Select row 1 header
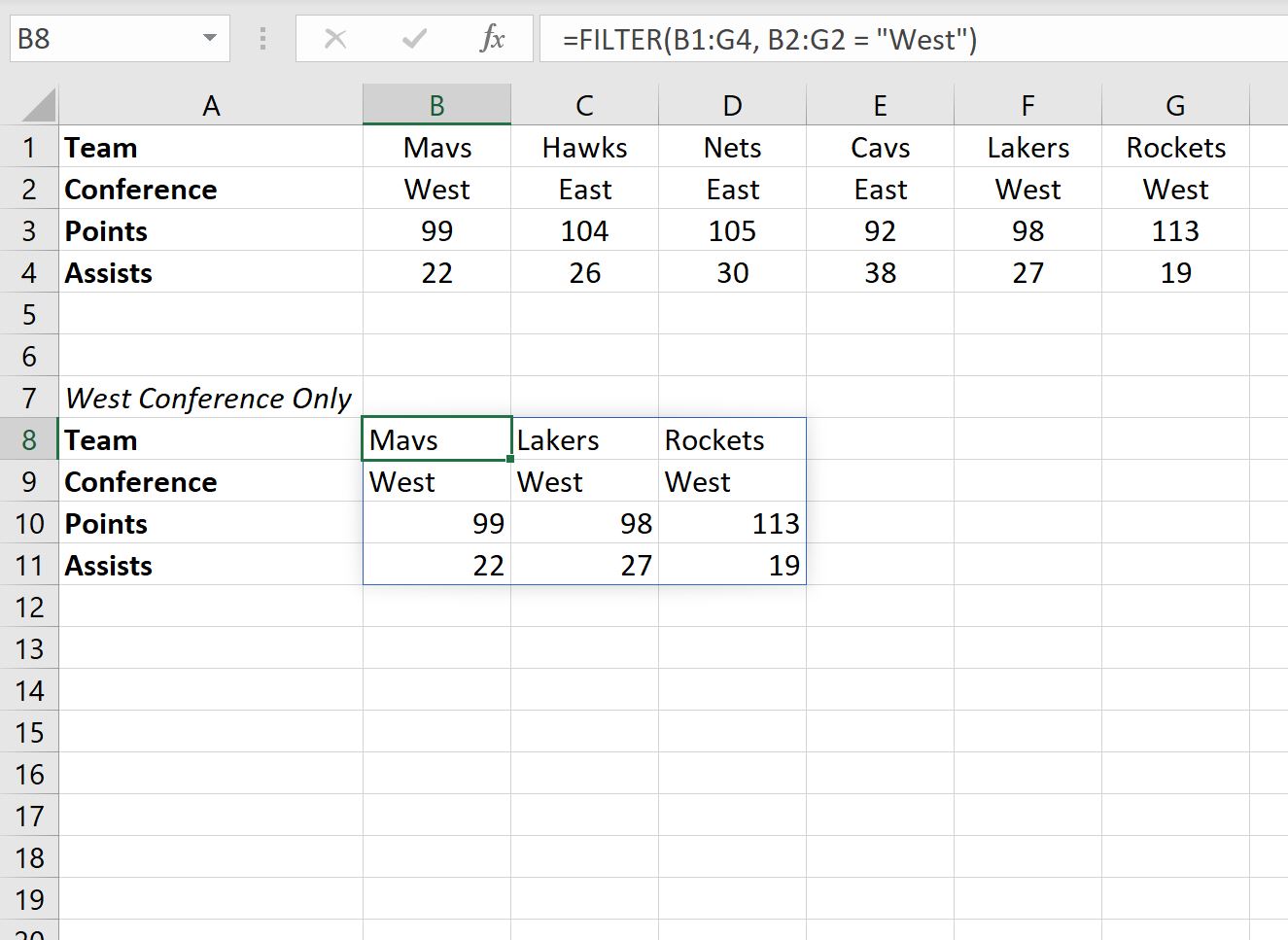Screen dimensions: 1288x940 click(x=29, y=147)
